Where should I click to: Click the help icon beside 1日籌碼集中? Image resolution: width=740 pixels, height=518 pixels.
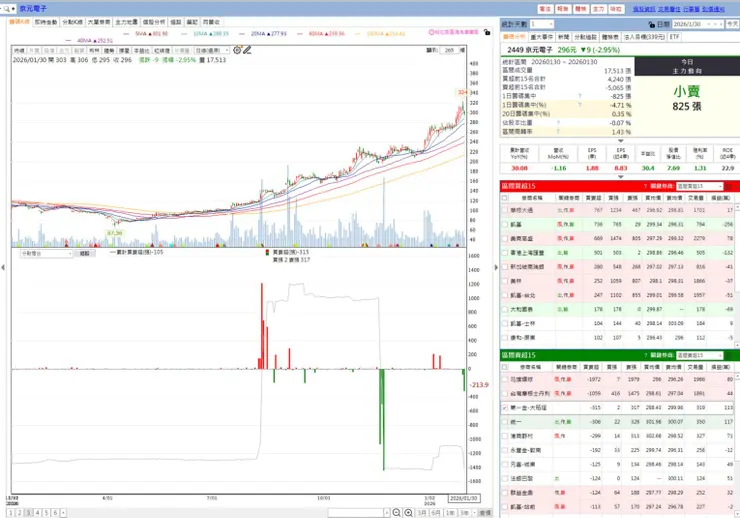coord(580,96)
